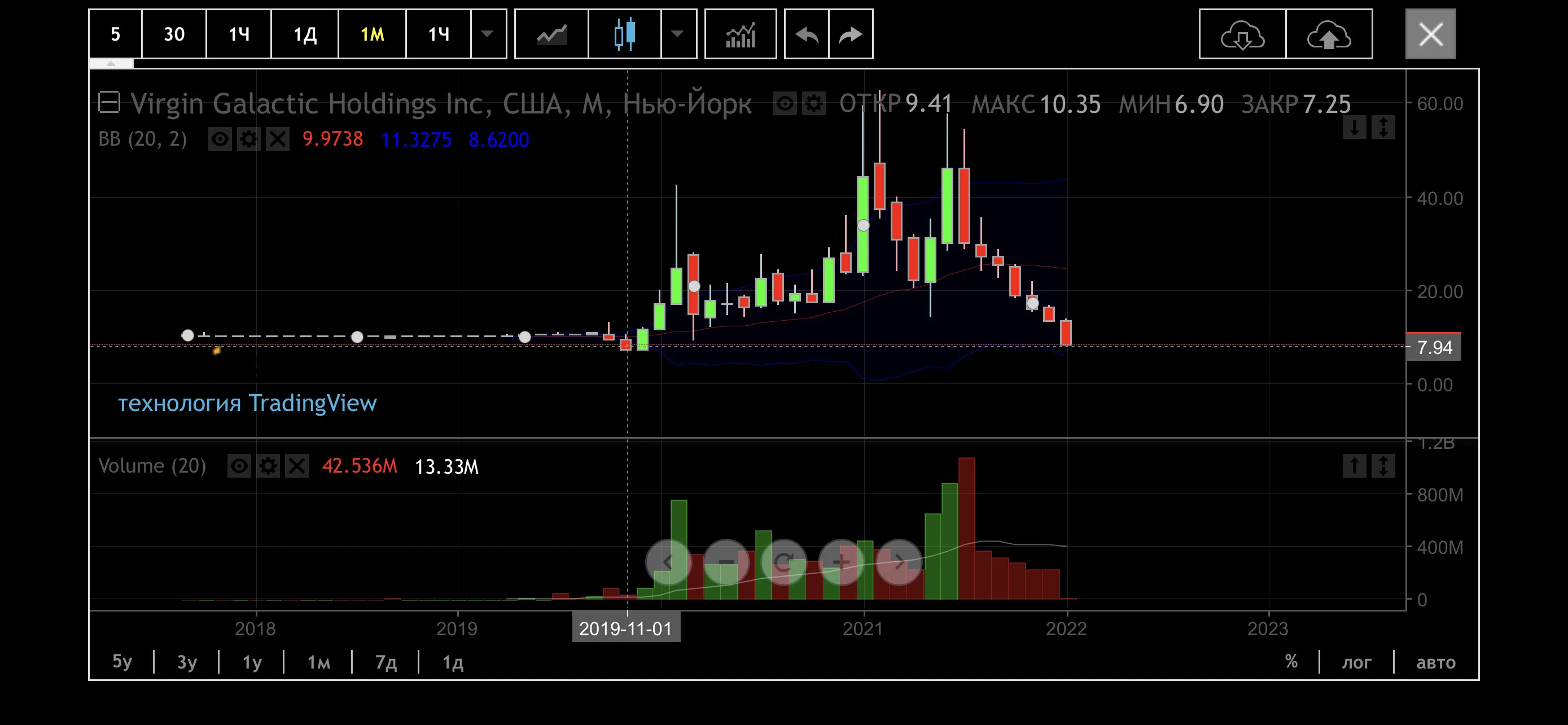Select the 5 minute interval
Image resolution: width=1568 pixels, height=725 pixels.
click(x=116, y=34)
